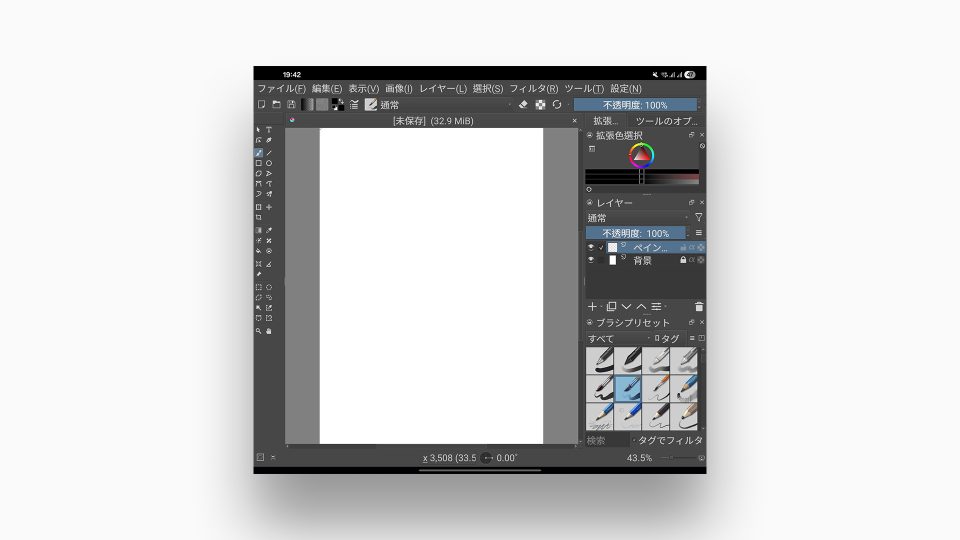Open the layer blend mode 通常 dropdown

click(638, 217)
